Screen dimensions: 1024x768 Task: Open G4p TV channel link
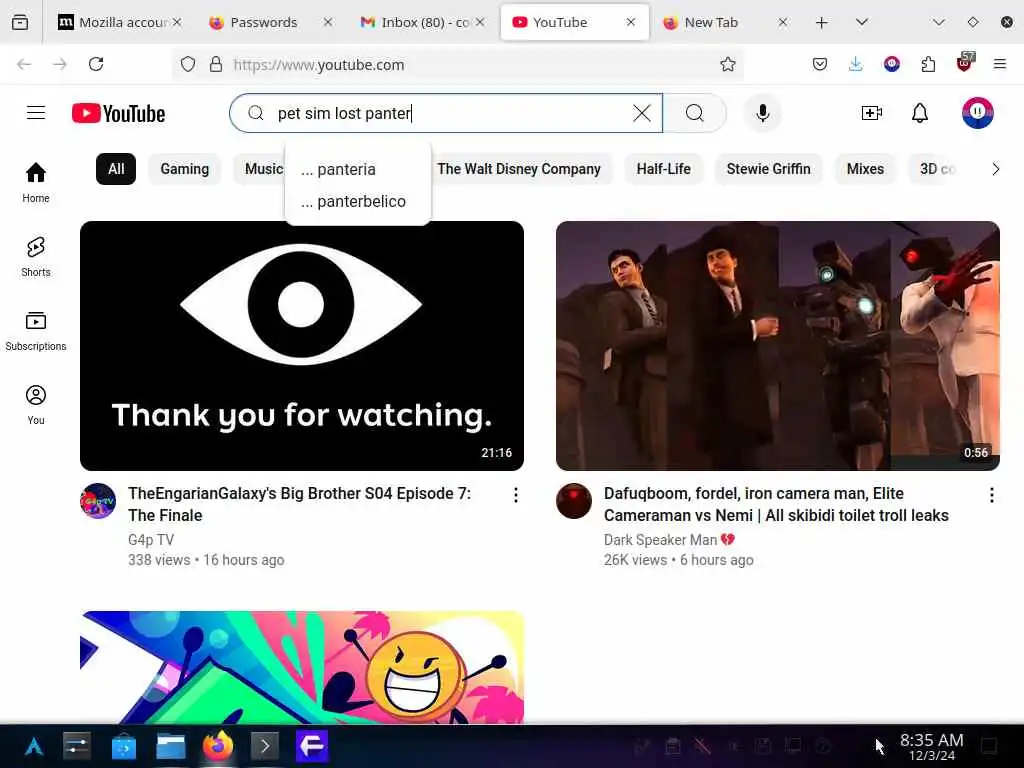pos(151,539)
